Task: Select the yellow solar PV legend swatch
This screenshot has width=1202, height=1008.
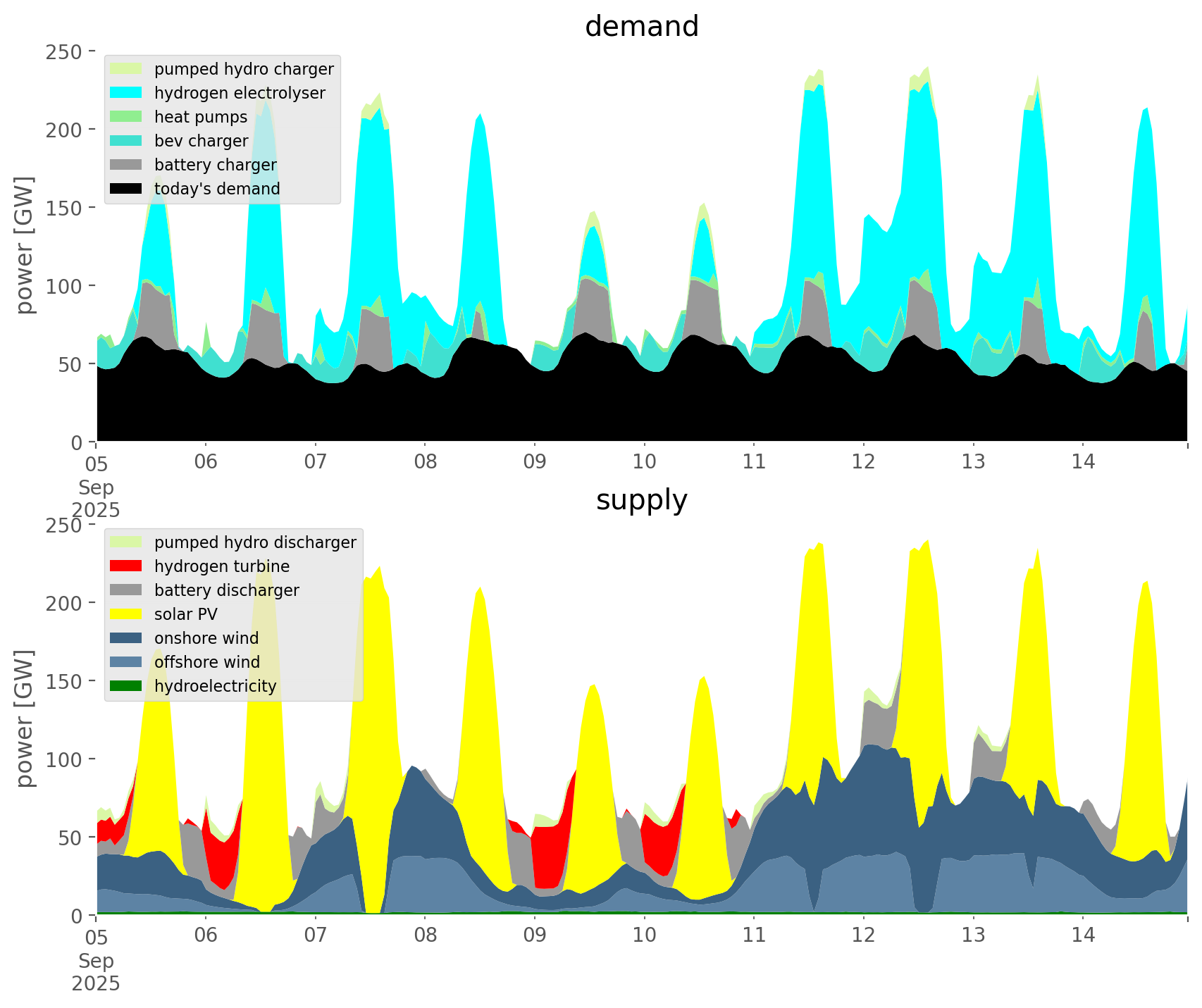Action: [126, 614]
